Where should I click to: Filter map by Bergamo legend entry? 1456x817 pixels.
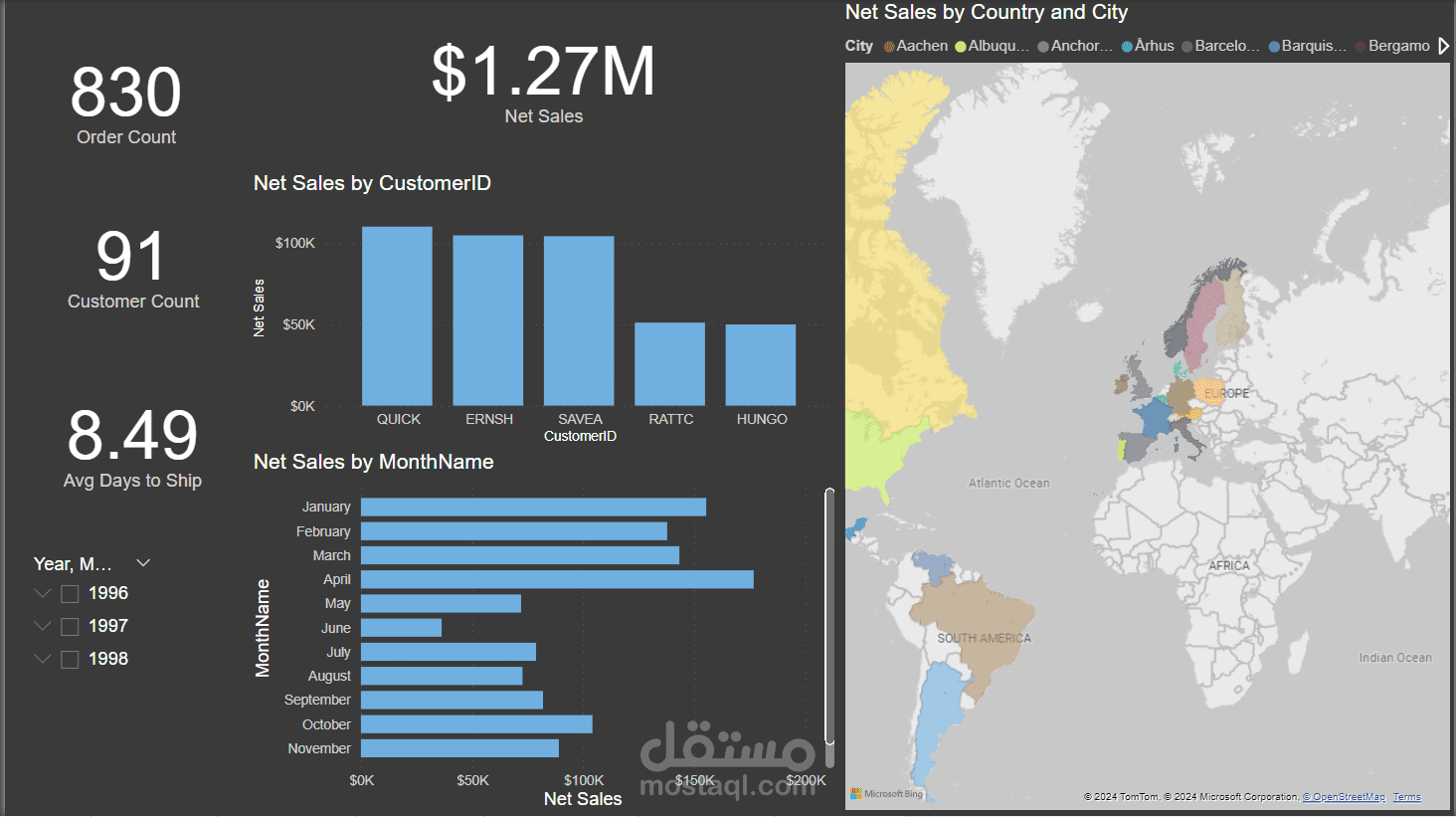tap(1392, 46)
